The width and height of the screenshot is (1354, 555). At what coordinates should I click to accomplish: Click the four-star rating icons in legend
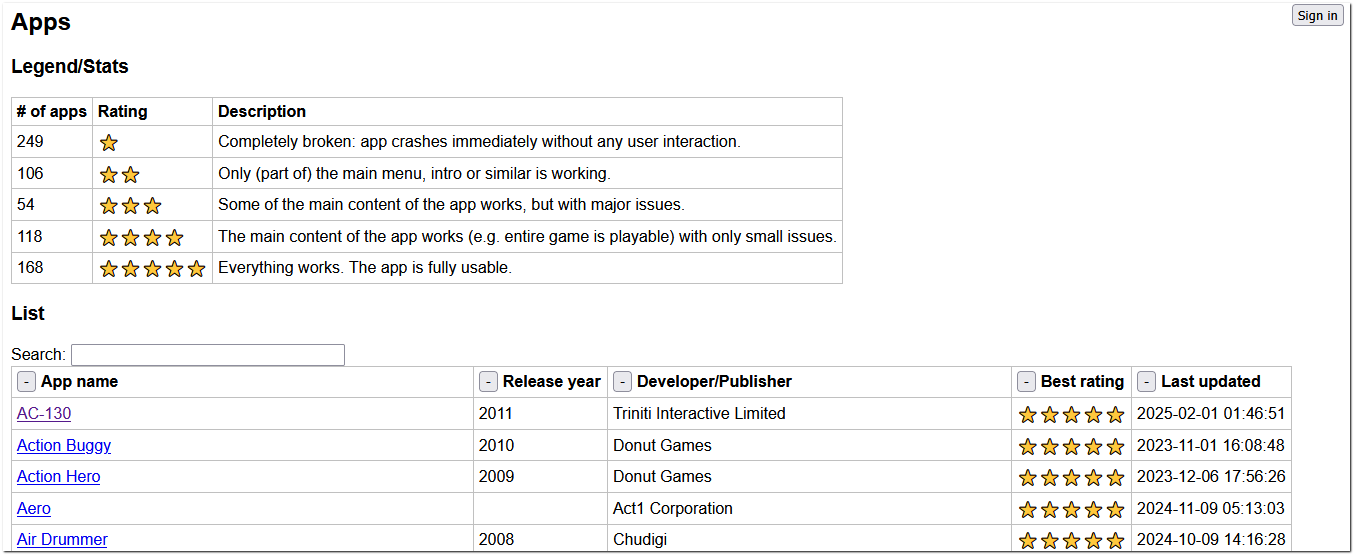[x=142, y=238]
